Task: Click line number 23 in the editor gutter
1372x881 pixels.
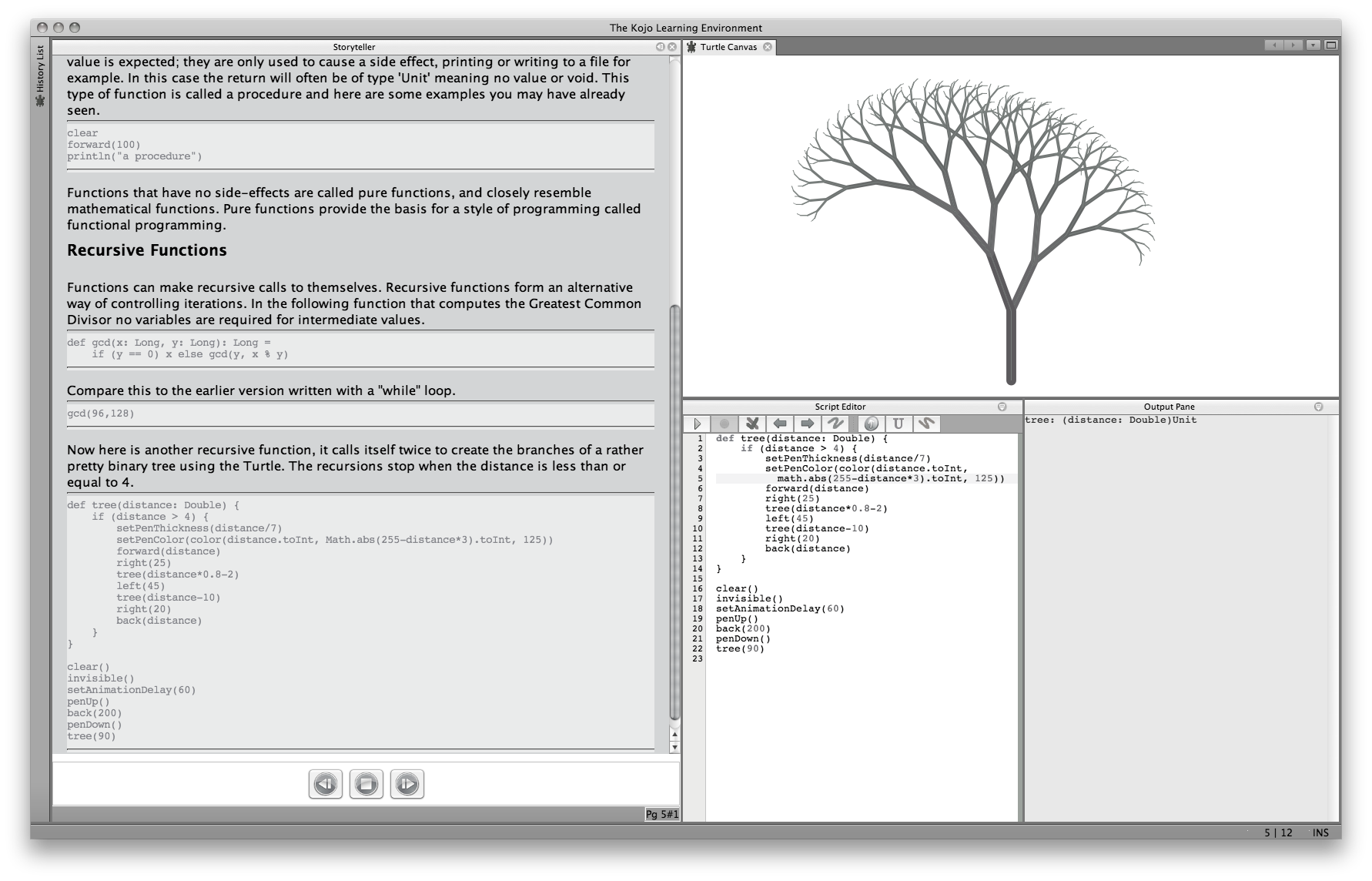Action: [697, 658]
